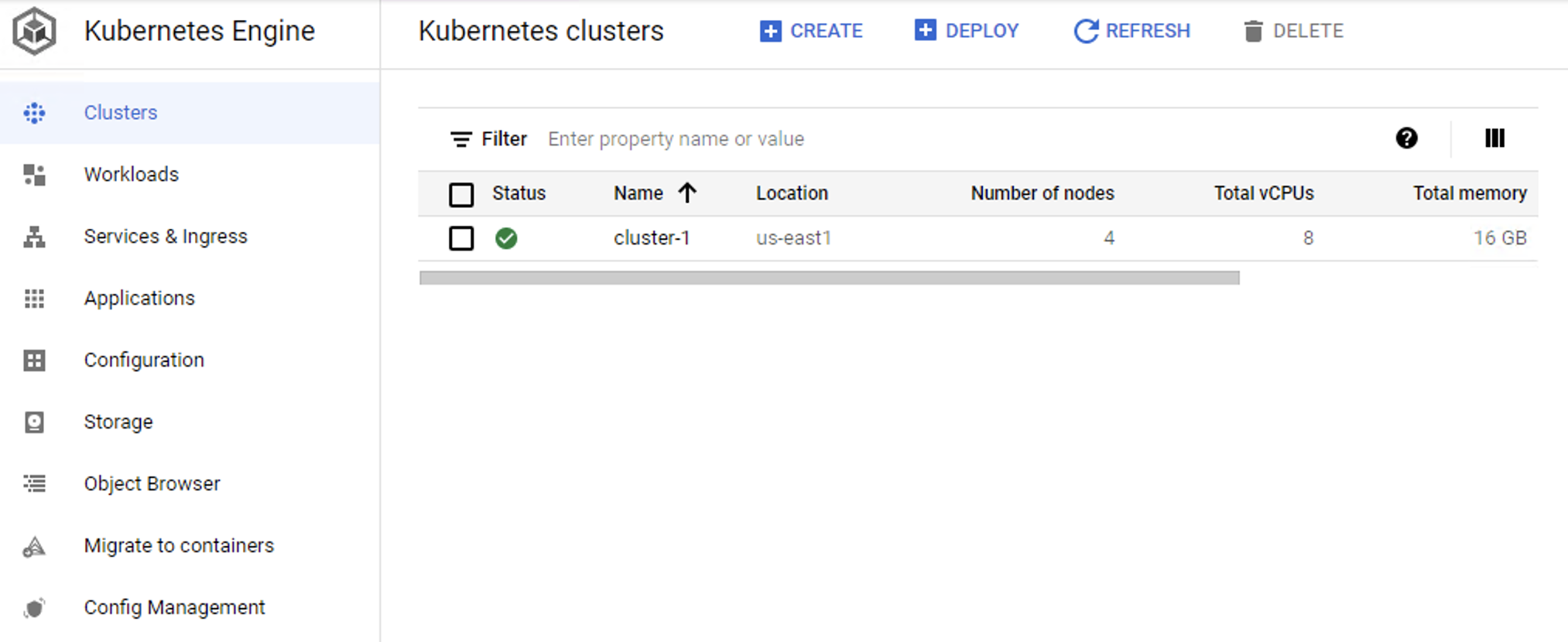Click the Status column header
The image size is (1568, 642).
pyautogui.click(x=519, y=193)
